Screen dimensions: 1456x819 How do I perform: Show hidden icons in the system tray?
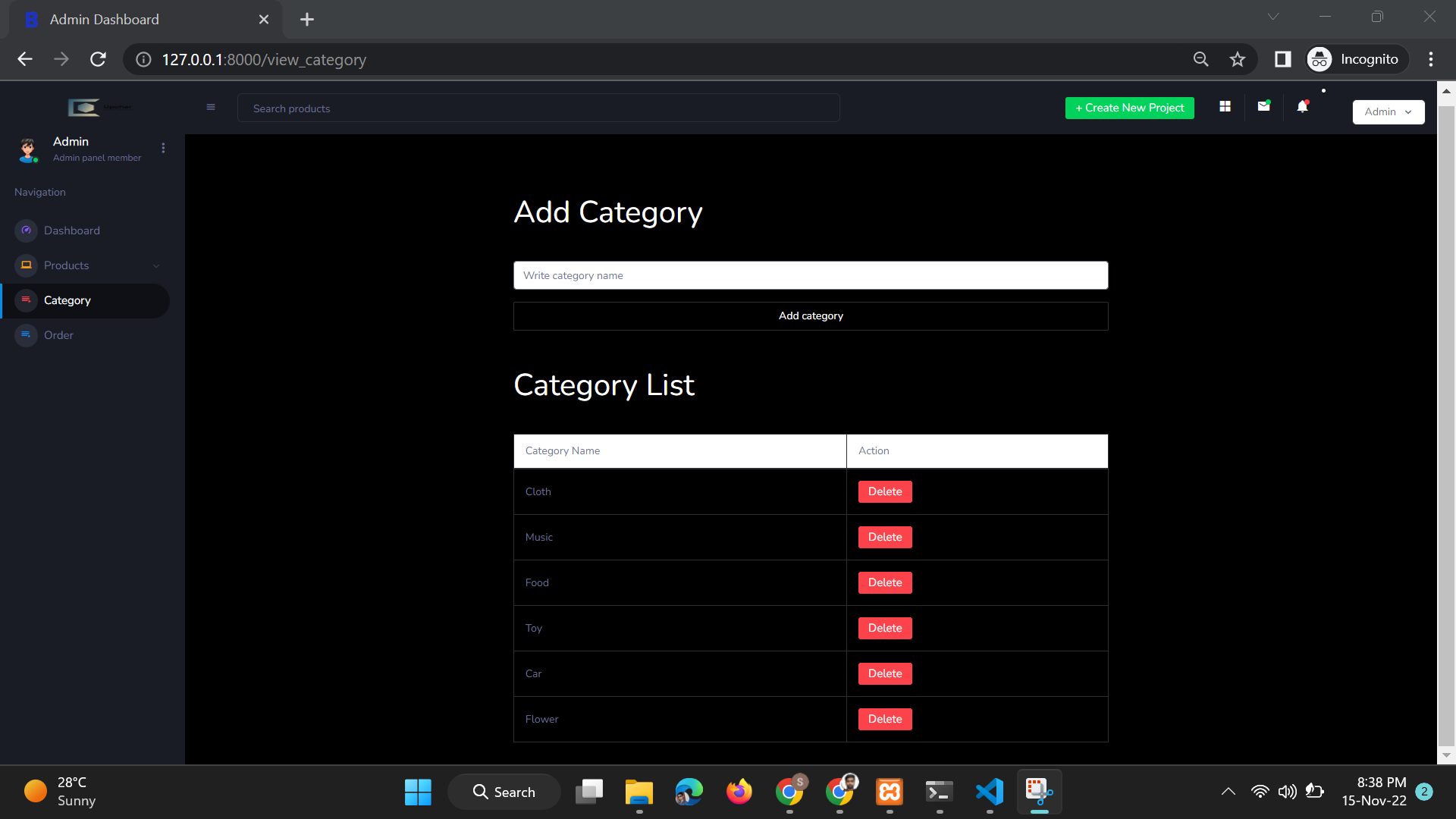1228,791
